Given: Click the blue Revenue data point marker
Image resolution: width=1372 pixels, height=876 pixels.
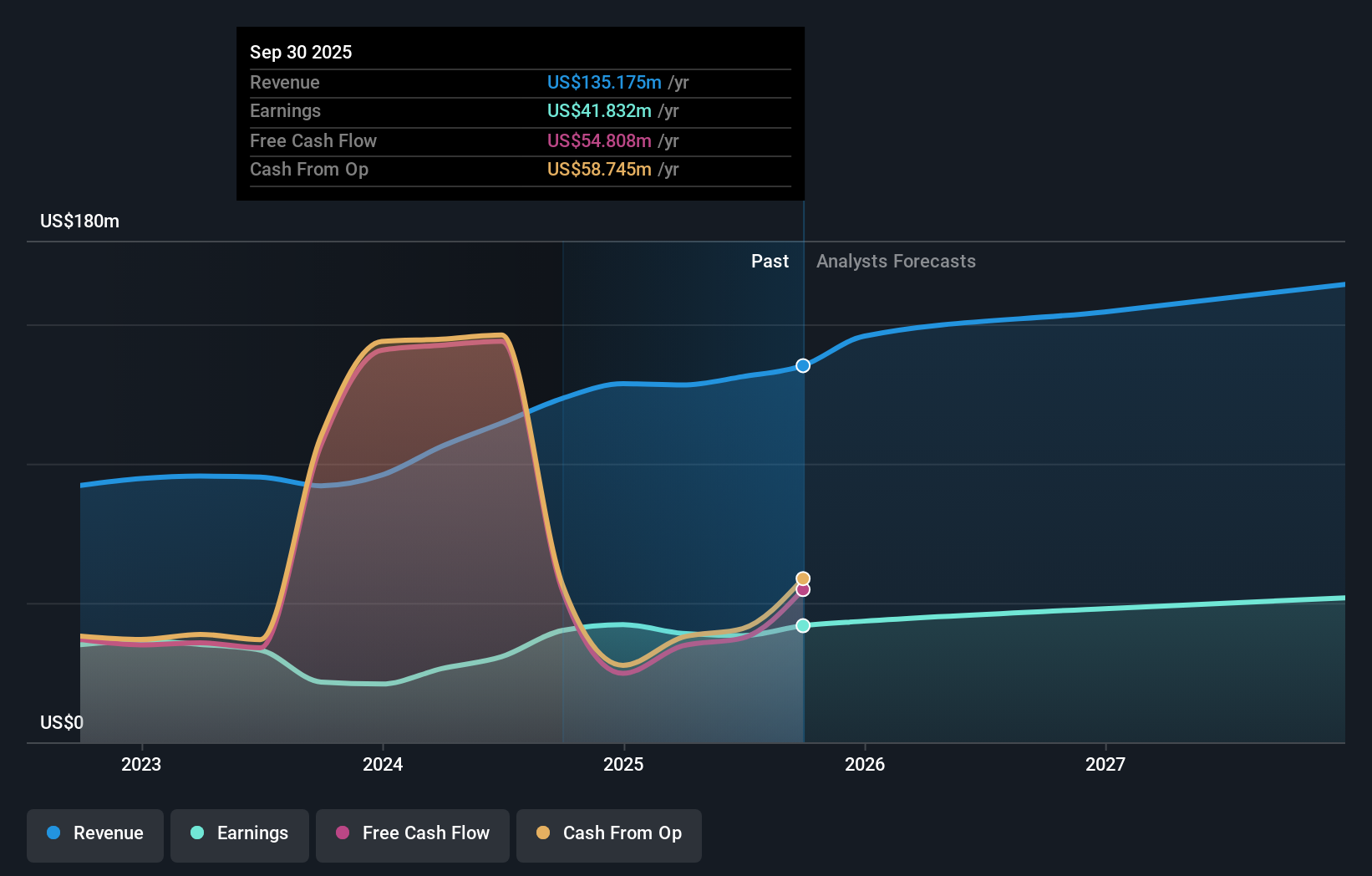Looking at the screenshot, I should (x=803, y=365).
